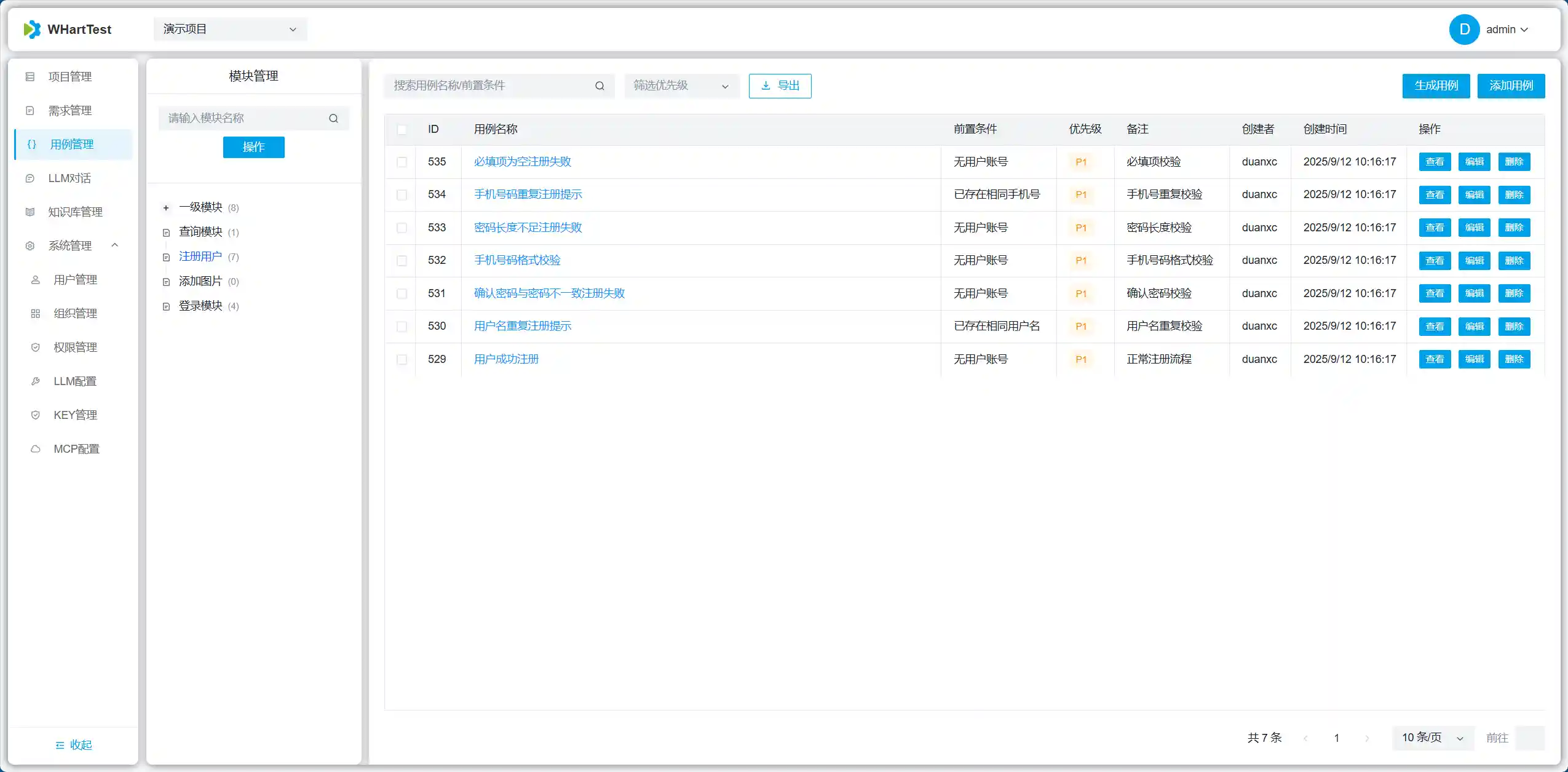Click the module name search magnifier icon

point(333,118)
